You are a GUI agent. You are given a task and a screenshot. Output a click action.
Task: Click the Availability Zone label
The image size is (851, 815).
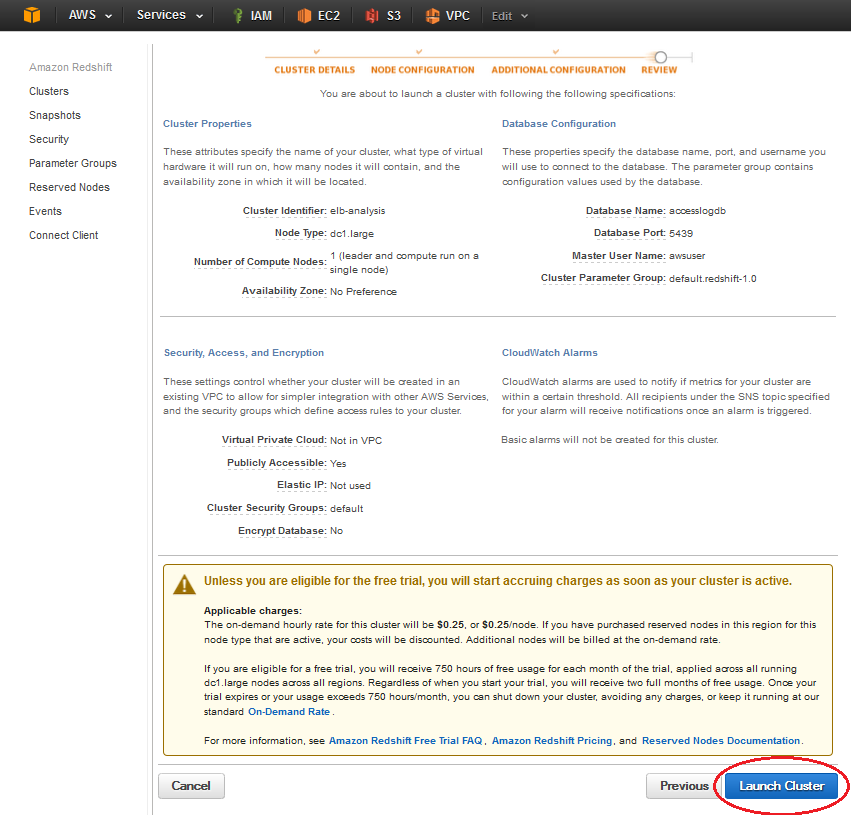[284, 291]
